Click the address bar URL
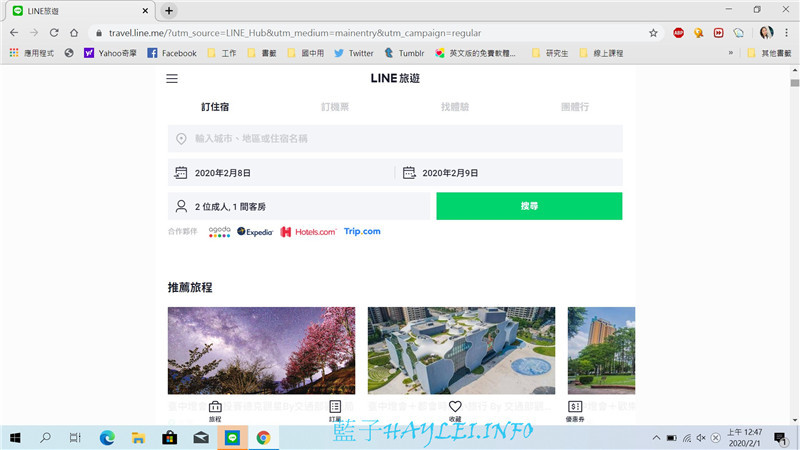 click(295, 33)
